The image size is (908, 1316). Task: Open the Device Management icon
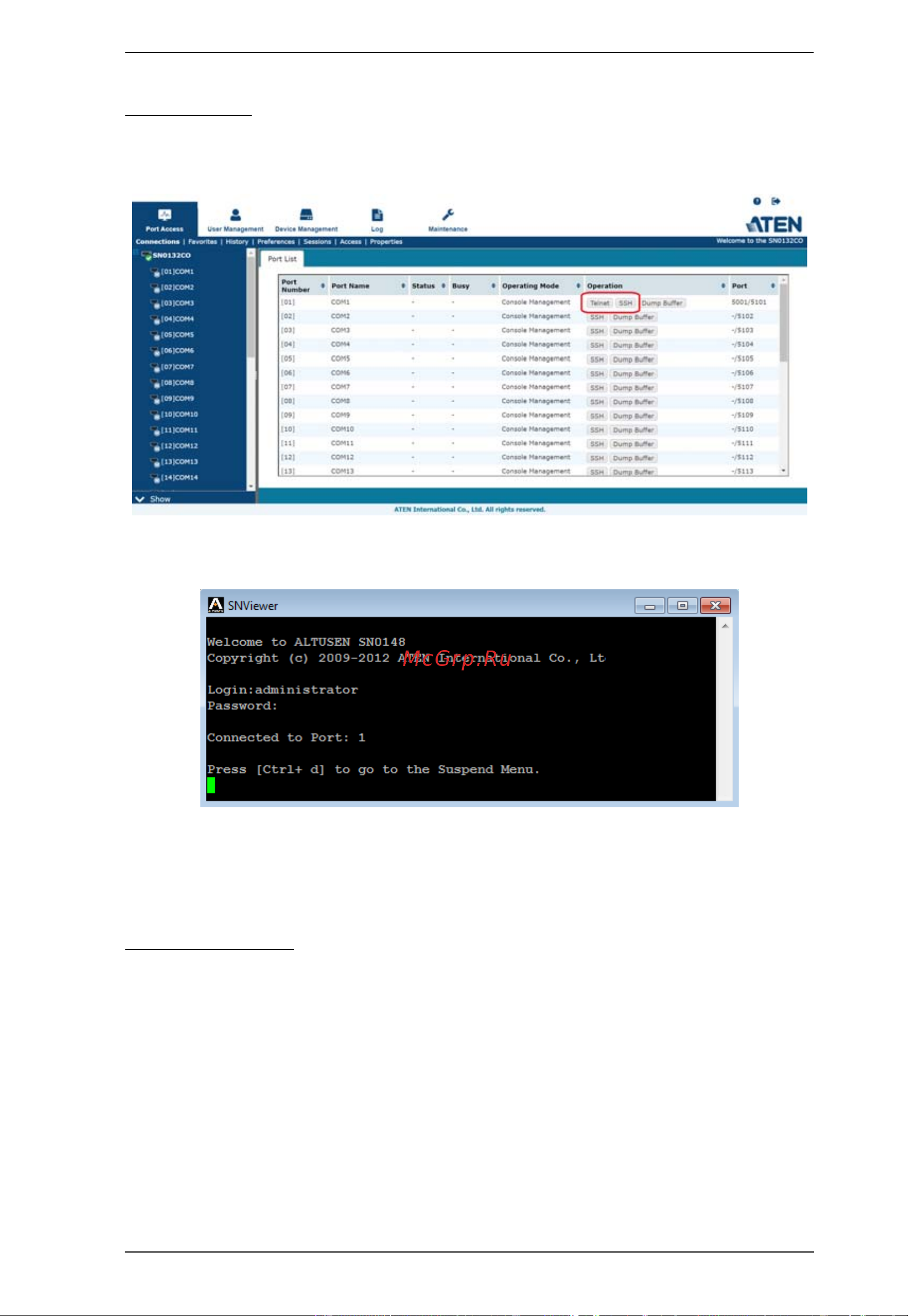click(306, 215)
